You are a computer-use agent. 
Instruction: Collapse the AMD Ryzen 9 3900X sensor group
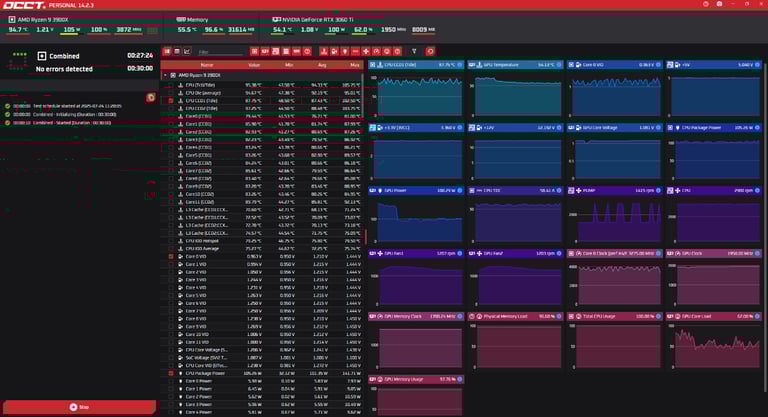[x=165, y=75]
